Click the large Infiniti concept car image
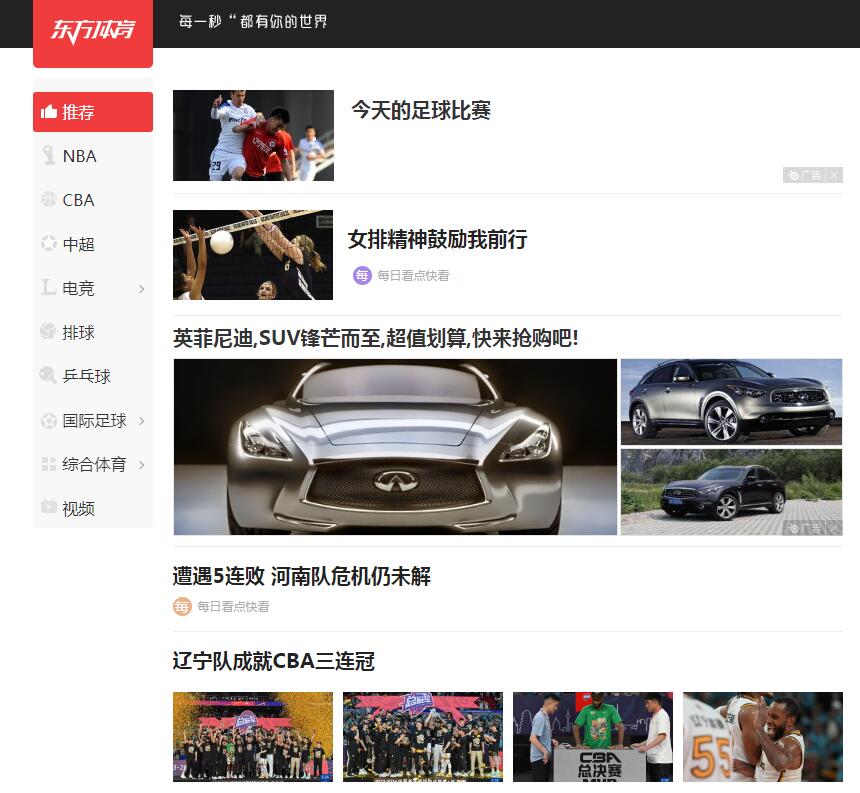 (395, 447)
